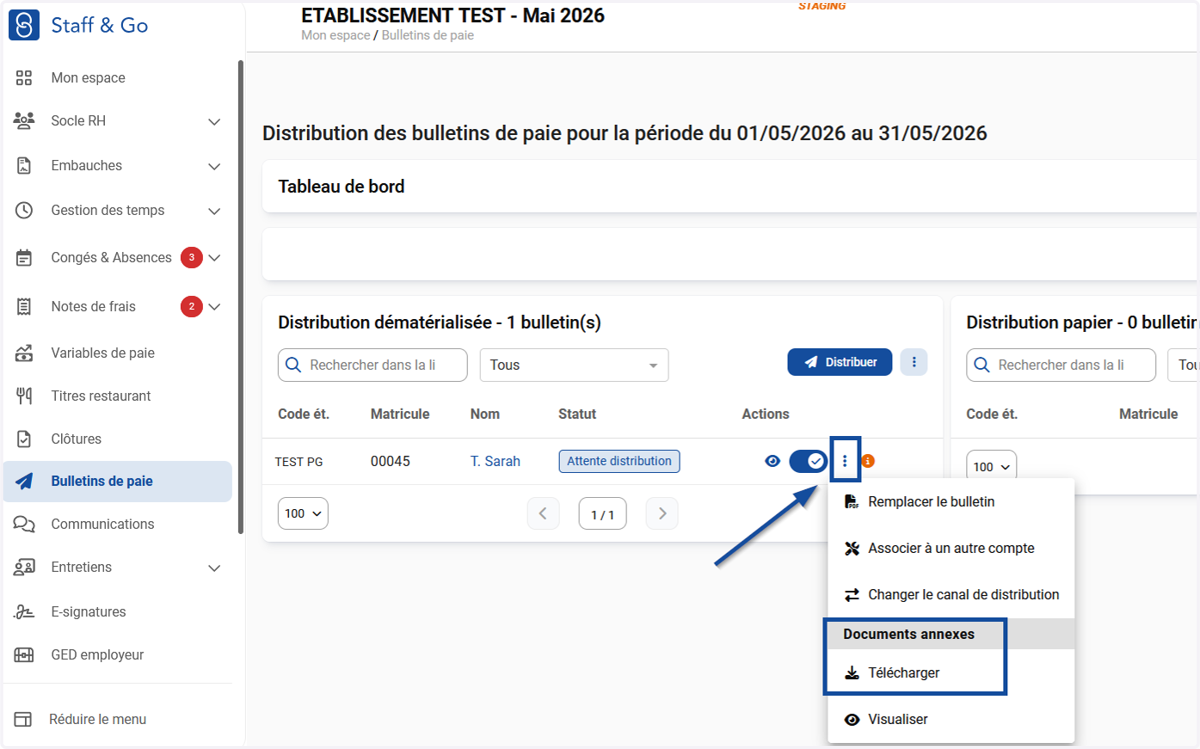Expand the Congés & Absences chevron

tap(214, 258)
